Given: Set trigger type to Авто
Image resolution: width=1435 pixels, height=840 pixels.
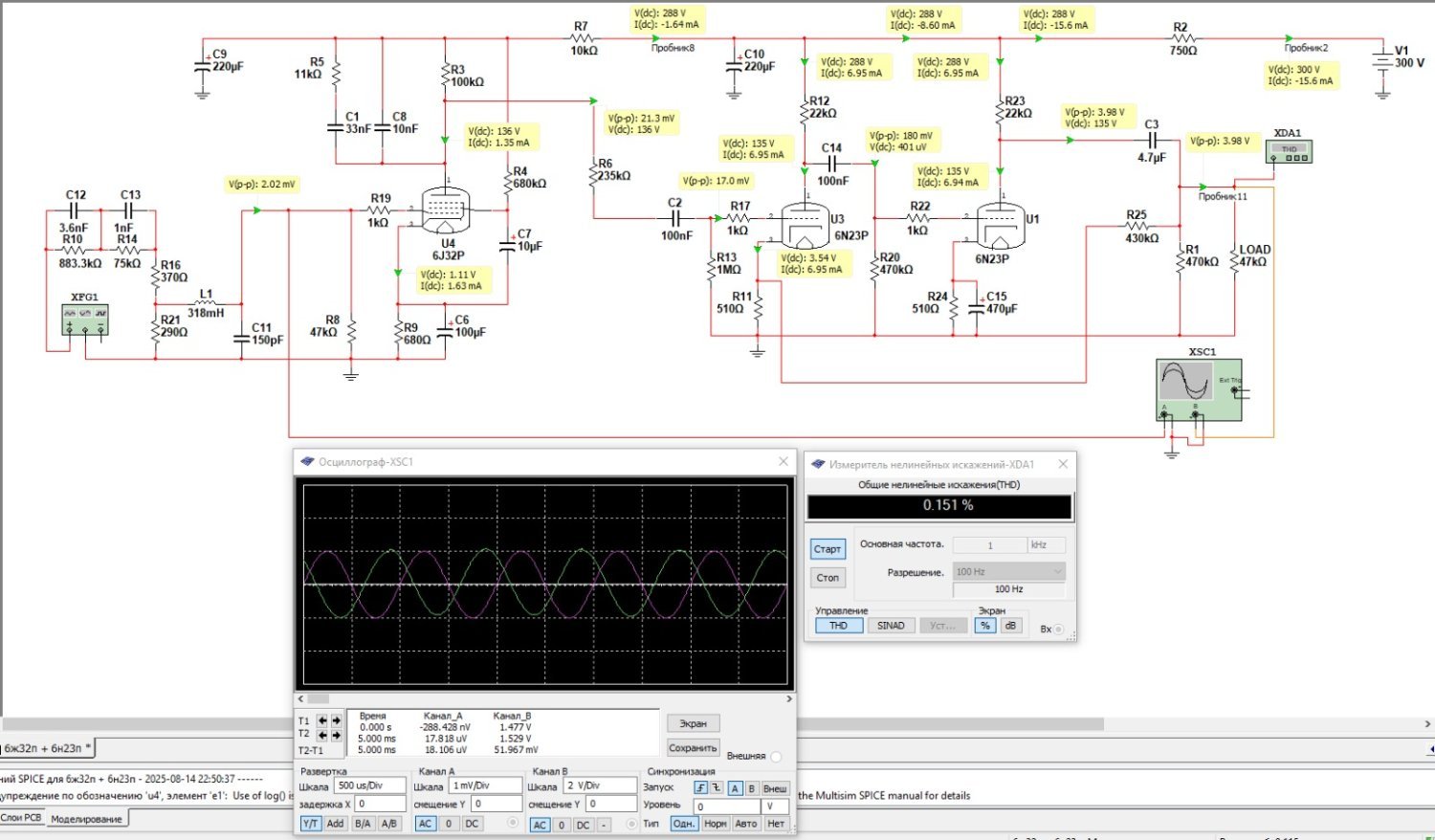Looking at the screenshot, I should [746, 824].
